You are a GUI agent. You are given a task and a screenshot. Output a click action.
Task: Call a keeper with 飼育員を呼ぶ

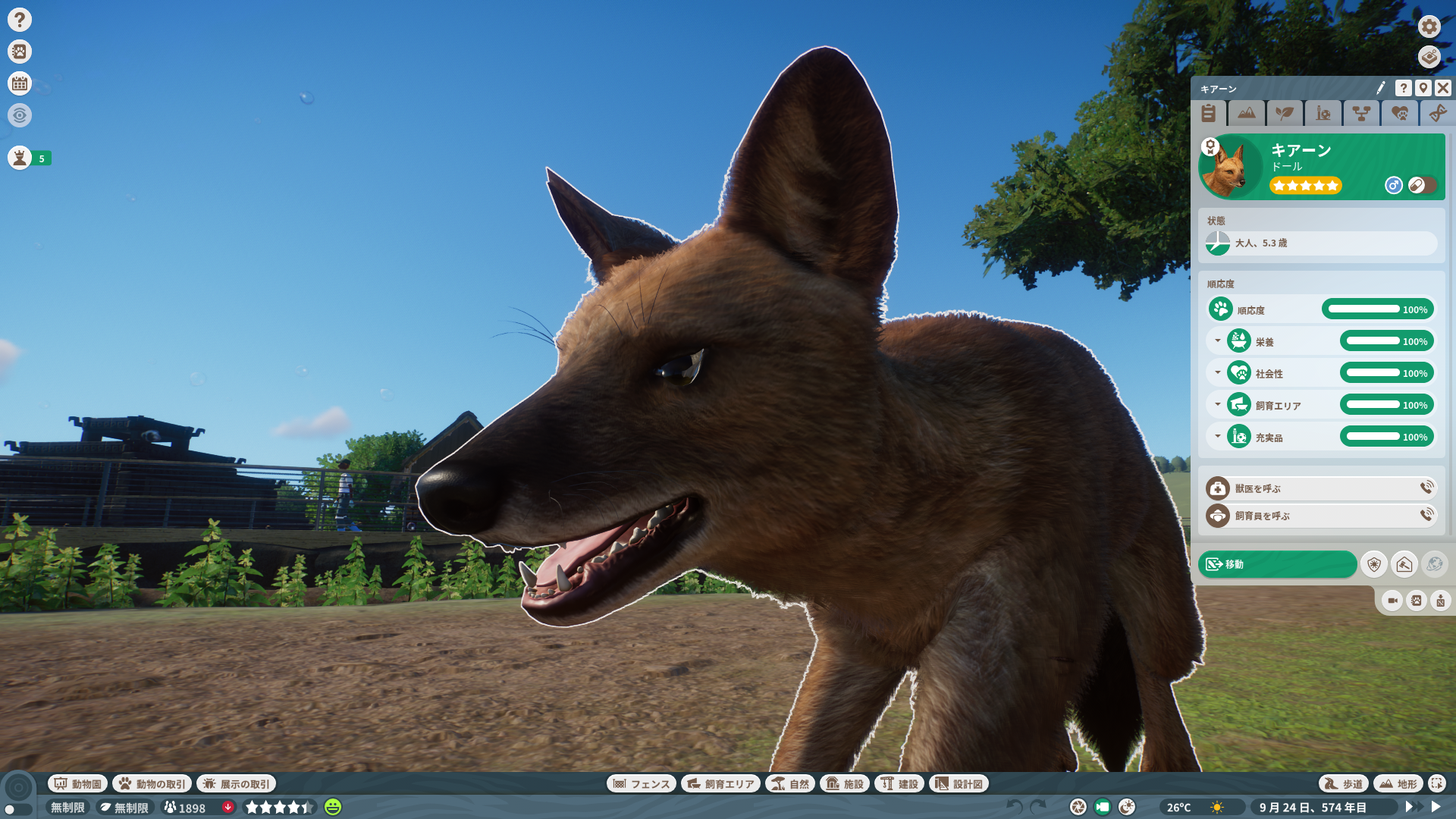click(1321, 516)
